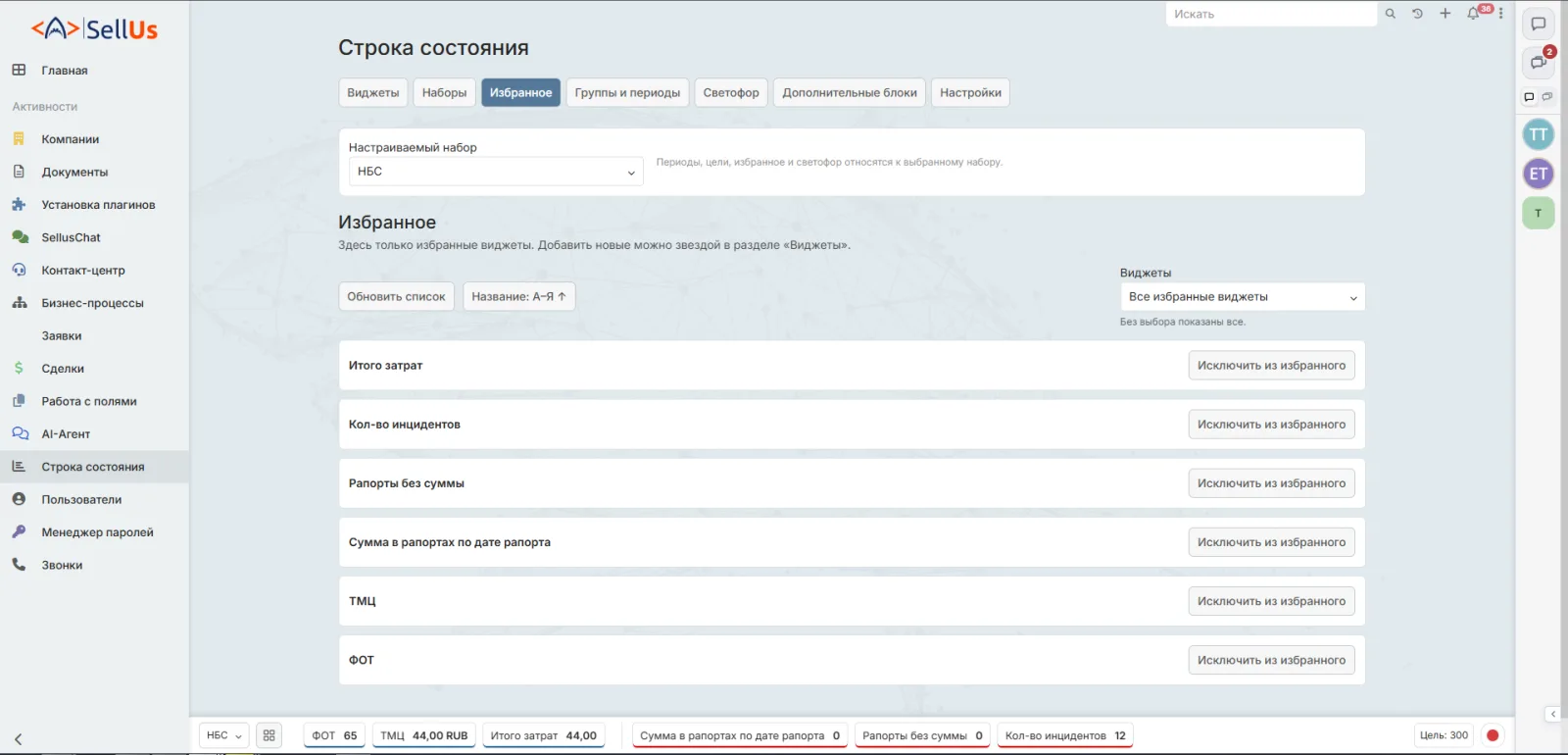The height and width of the screenshot is (755, 1568).
Task: Open Компании section
Action: (94, 139)
